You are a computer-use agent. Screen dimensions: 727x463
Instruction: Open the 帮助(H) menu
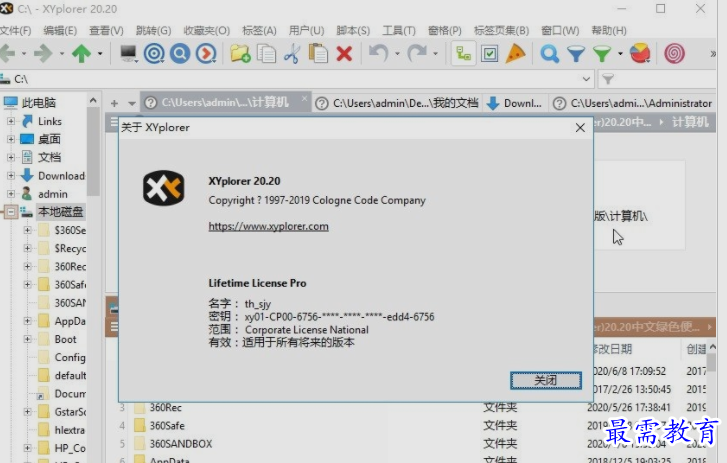coord(609,31)
